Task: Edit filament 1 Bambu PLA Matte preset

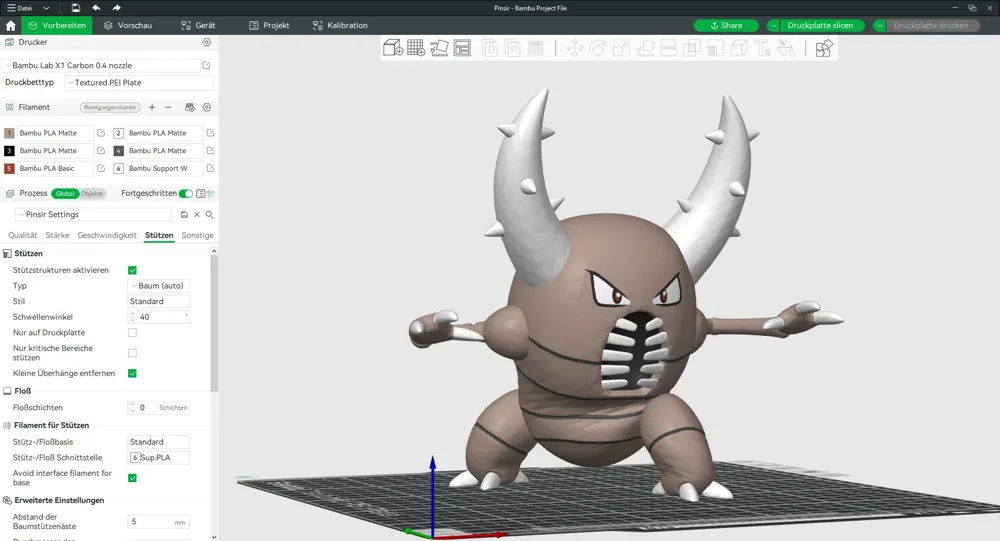Action: [x=101, y=133]
